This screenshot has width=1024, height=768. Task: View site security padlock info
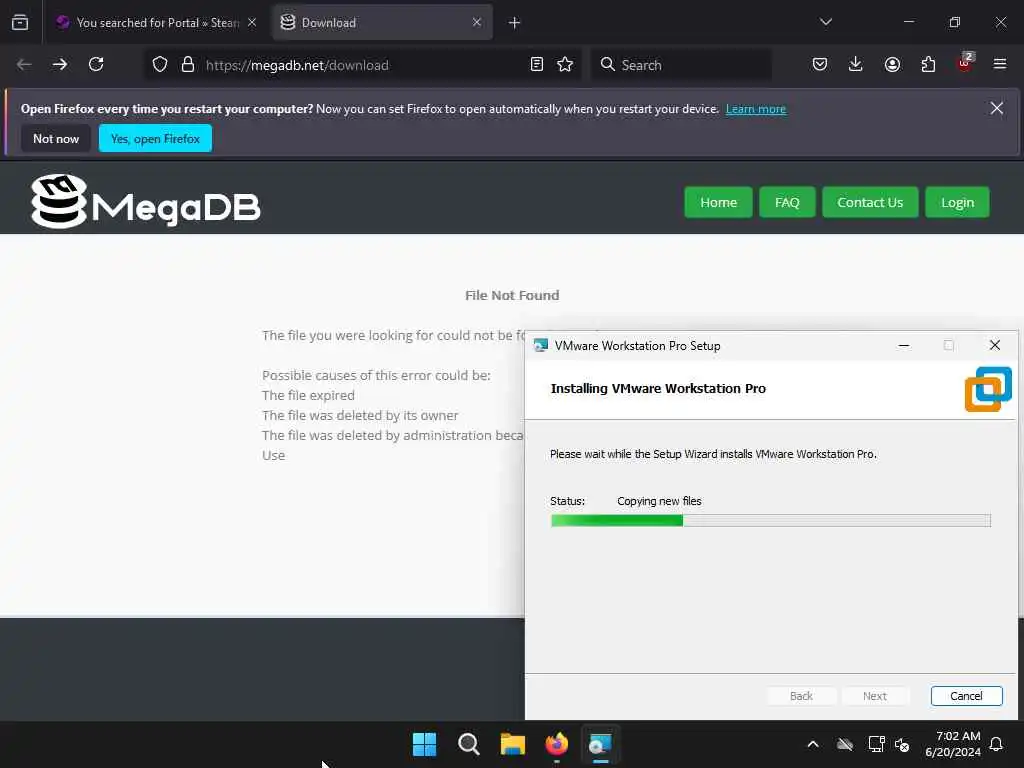188,65
